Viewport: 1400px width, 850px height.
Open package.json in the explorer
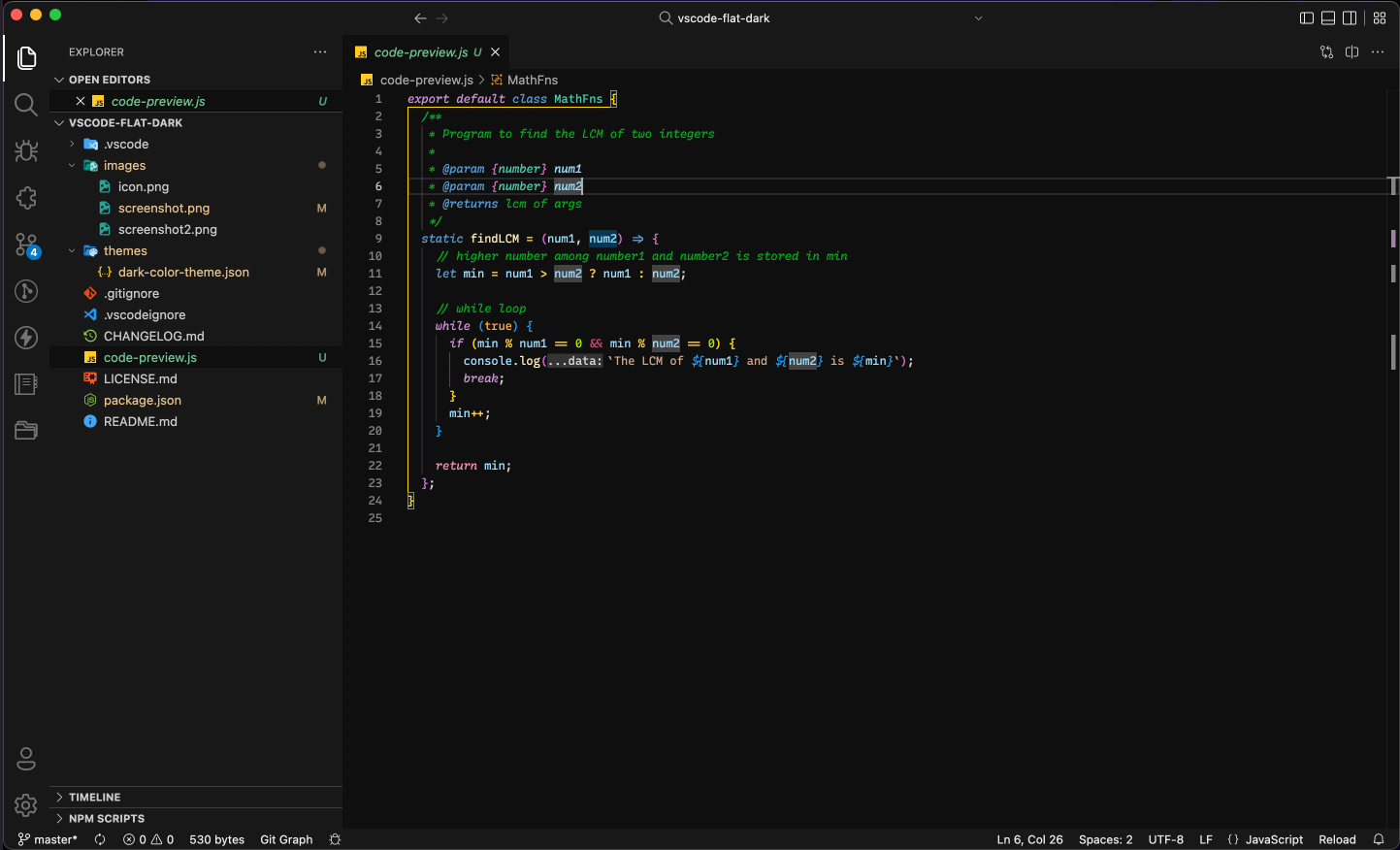(x=196, y=400)
